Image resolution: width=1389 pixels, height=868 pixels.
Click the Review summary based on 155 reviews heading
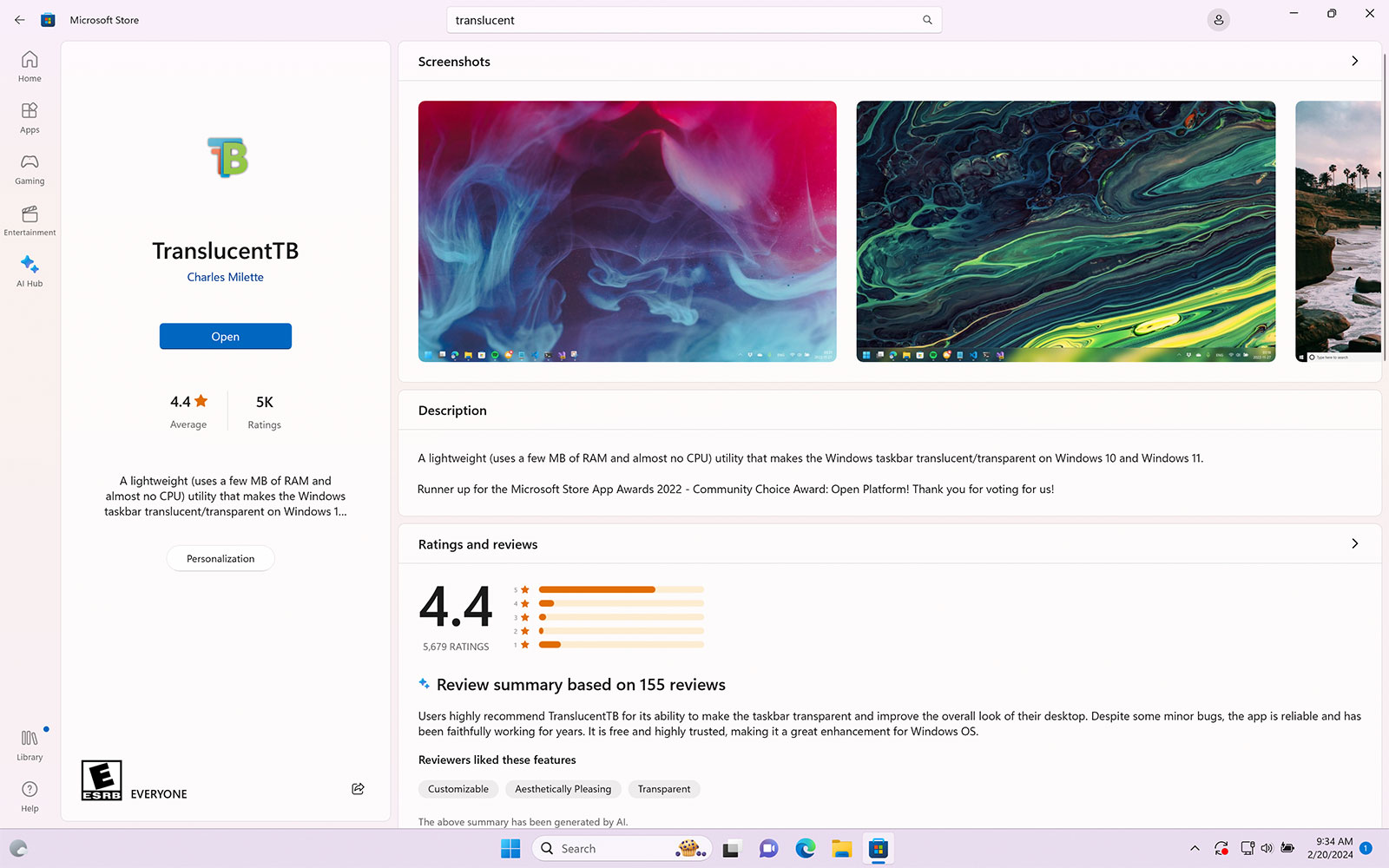coord(581,684)
